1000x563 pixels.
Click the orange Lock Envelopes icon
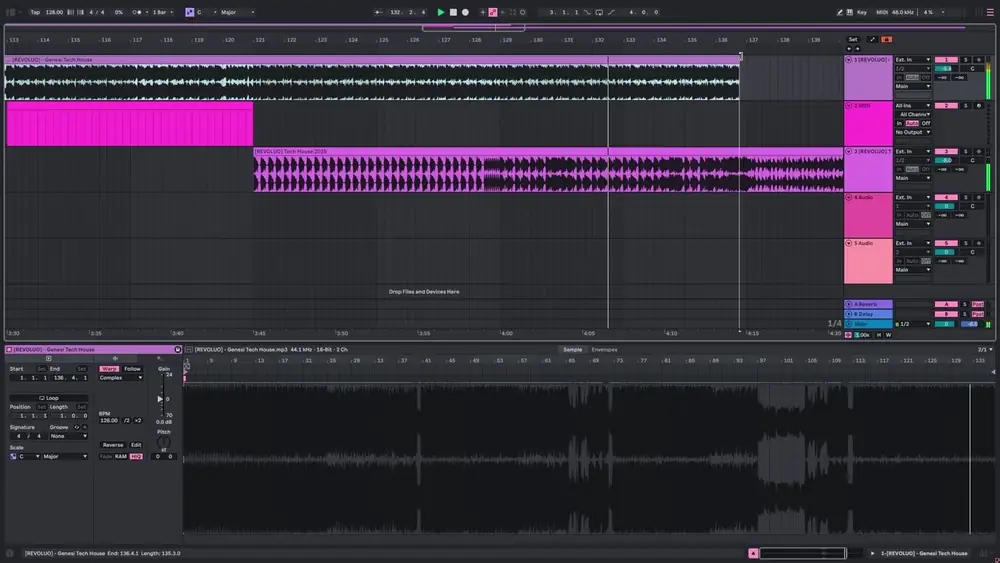coord(886,40)
